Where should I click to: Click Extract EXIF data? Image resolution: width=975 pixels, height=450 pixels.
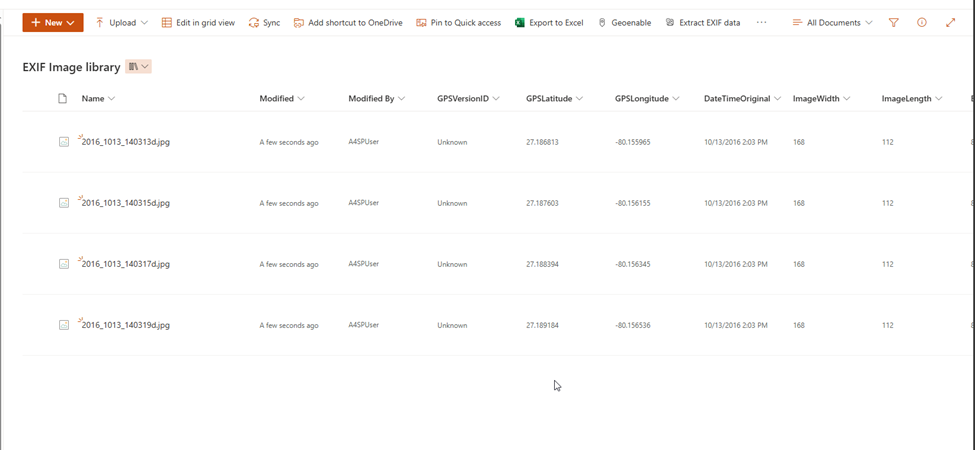point(703,22)
